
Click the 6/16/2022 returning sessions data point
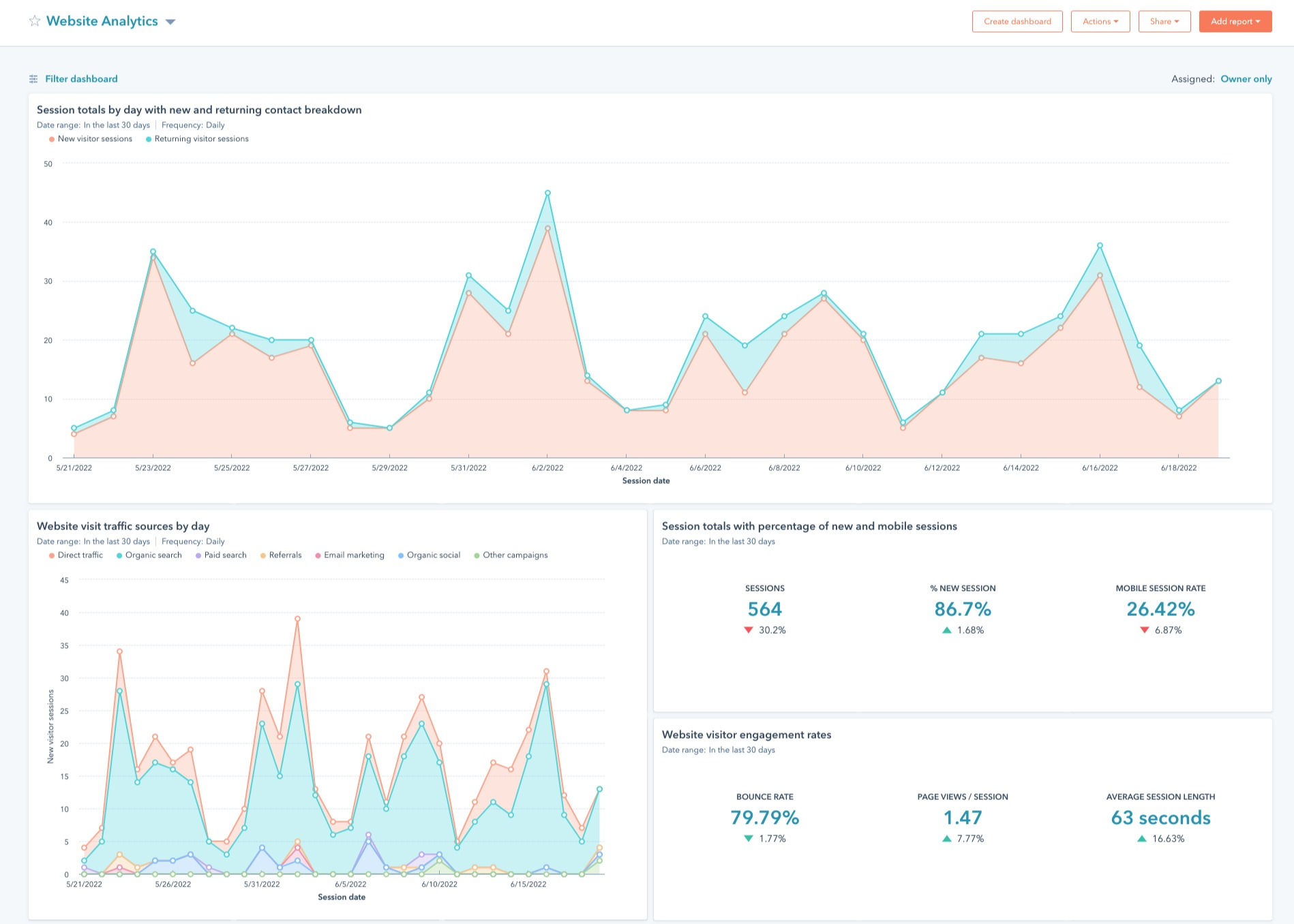[1100, 245]
